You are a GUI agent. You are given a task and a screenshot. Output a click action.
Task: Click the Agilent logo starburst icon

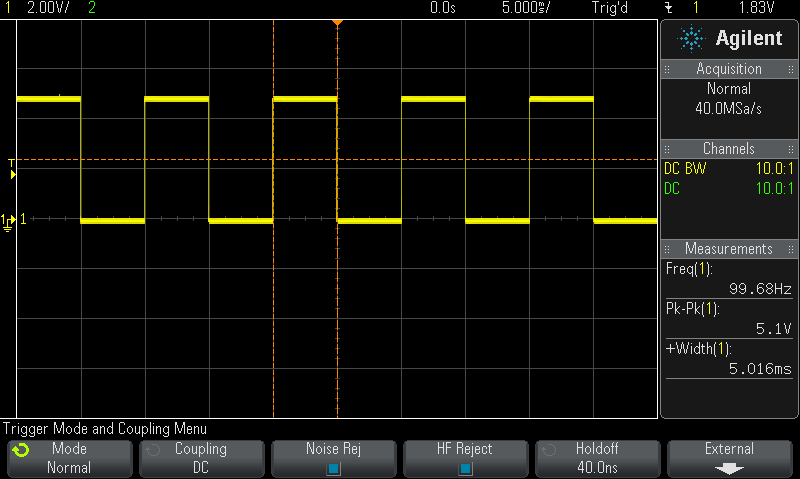(x=691, y=39)
